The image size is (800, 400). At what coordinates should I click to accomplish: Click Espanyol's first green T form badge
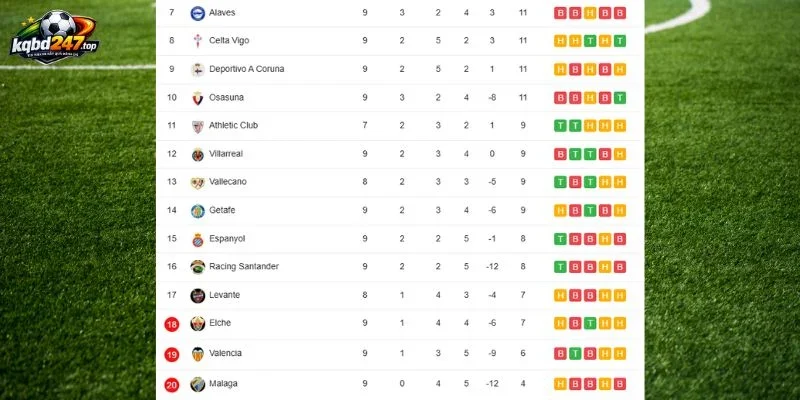[560, 239]
